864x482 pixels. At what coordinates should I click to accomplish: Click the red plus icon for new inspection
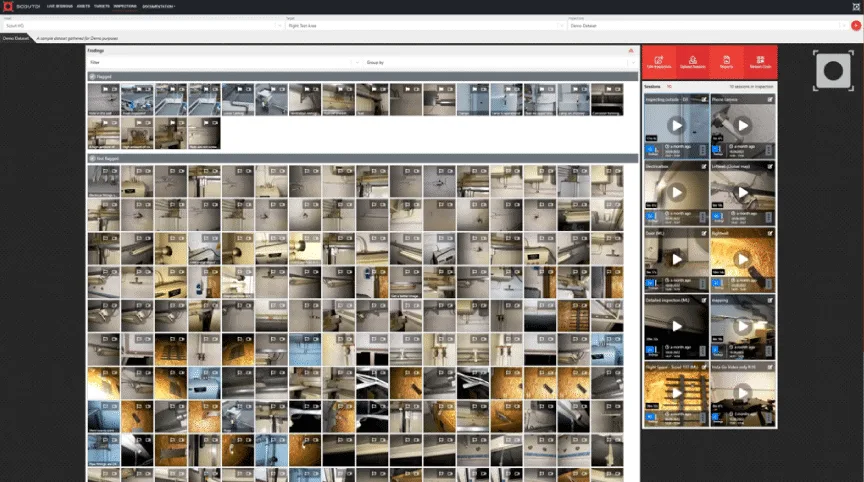[x=856, y=25]
